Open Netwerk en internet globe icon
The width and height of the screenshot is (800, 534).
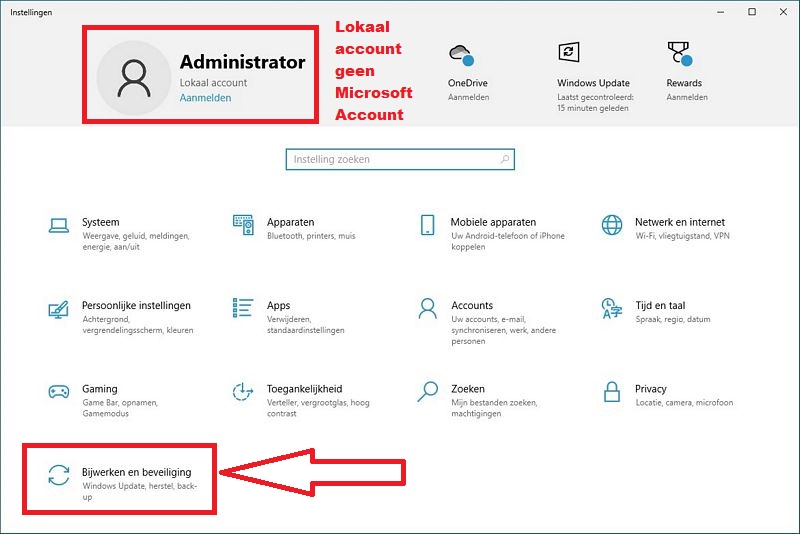612,225
